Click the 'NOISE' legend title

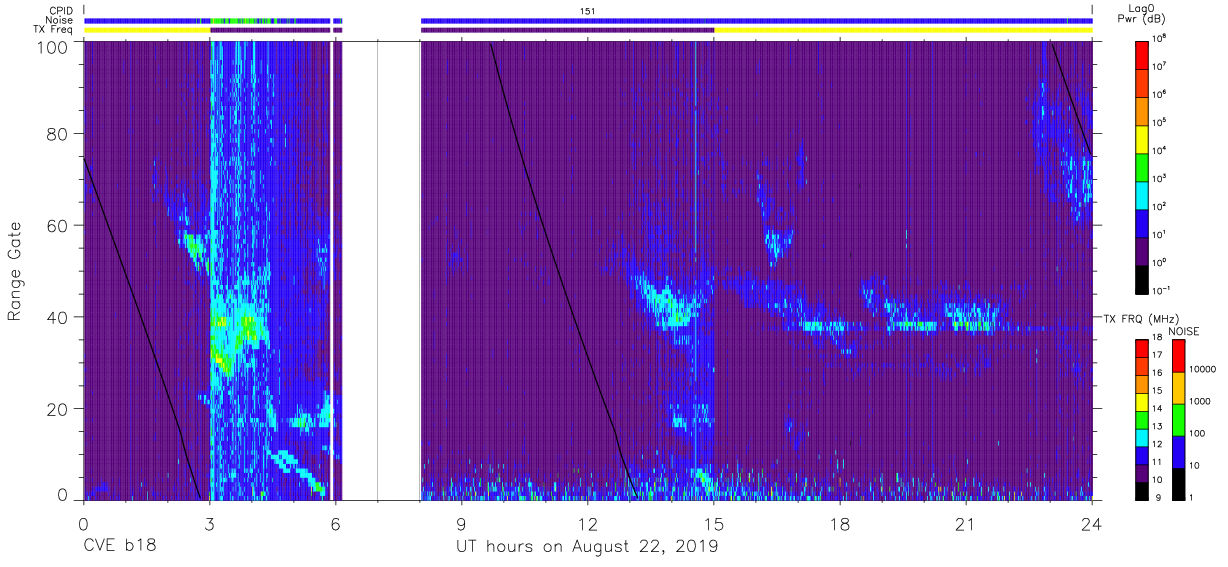point(1183,331)
